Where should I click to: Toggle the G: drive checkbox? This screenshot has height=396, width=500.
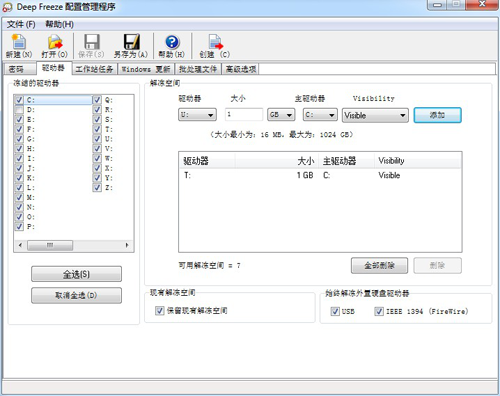[x=19, y=139]
